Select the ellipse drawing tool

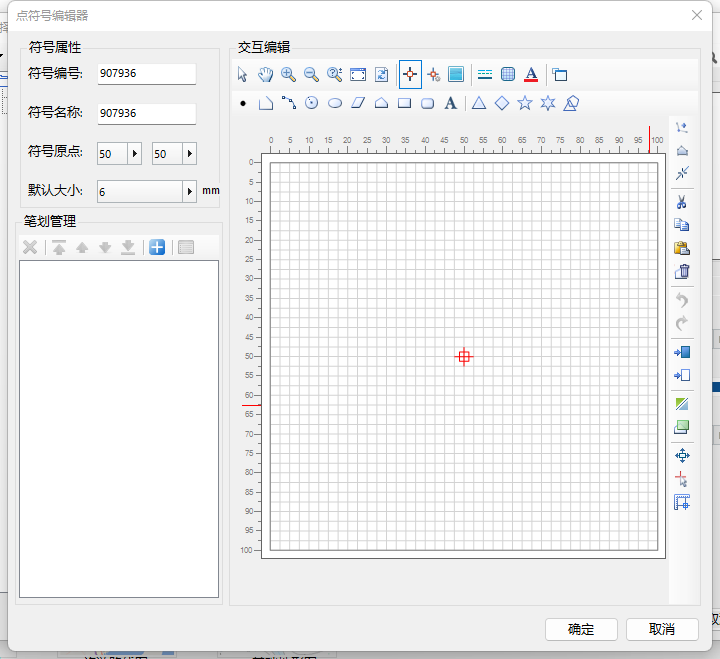(335, 103)
